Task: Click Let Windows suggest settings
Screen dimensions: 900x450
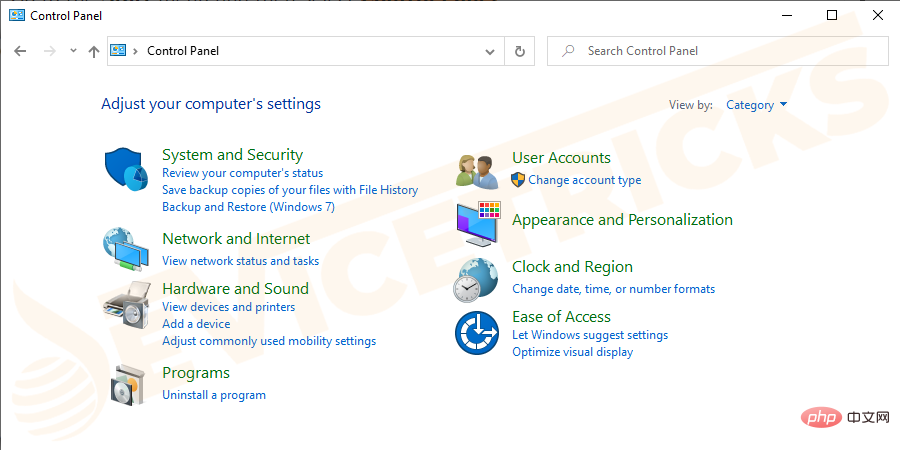Action: click(590, 335)
